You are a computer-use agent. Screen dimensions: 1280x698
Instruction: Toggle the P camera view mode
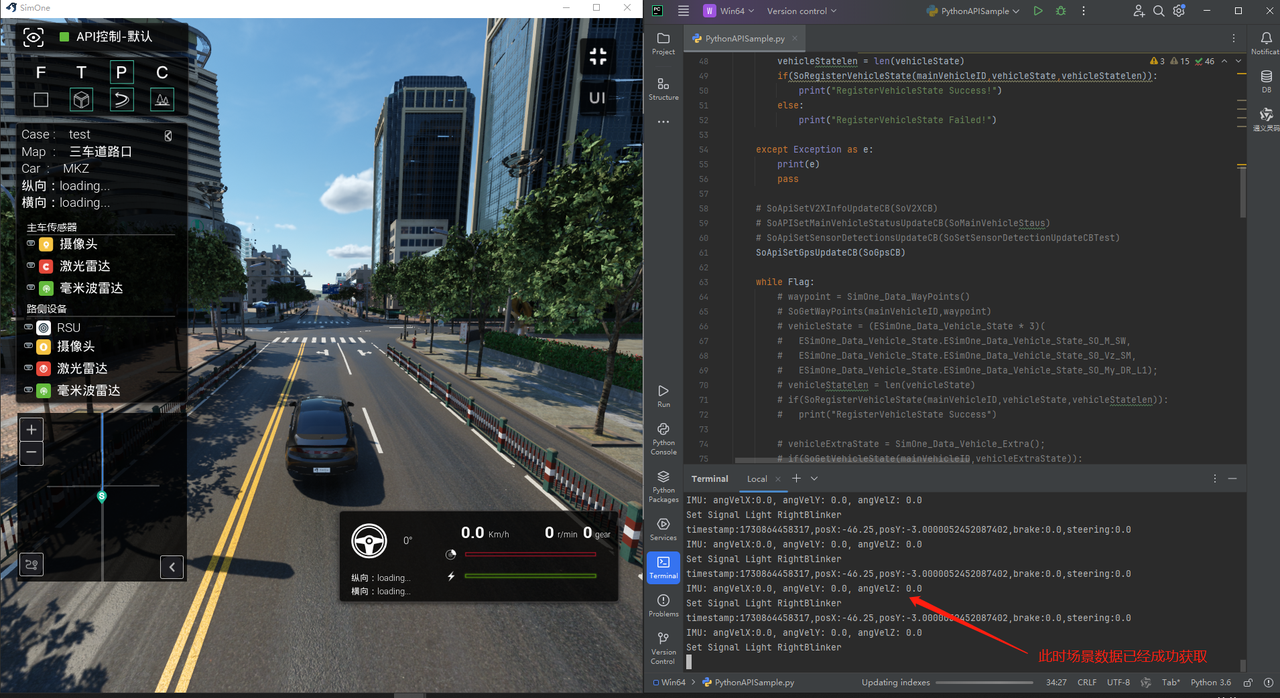pyautogui.click(x=121, y=72)
